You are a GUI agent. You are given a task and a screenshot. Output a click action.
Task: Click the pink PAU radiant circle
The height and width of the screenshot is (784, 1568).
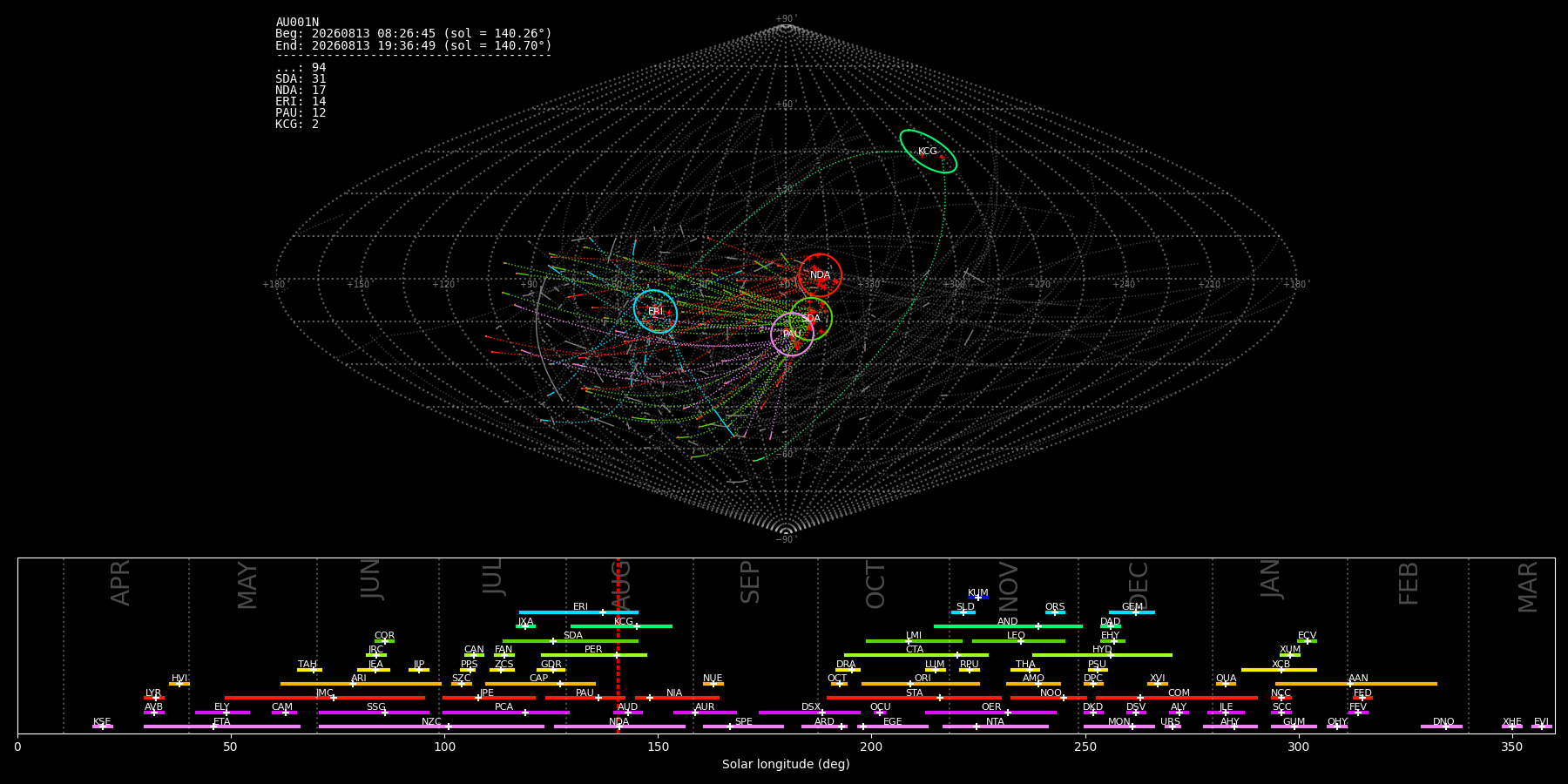tap(792, 335)
